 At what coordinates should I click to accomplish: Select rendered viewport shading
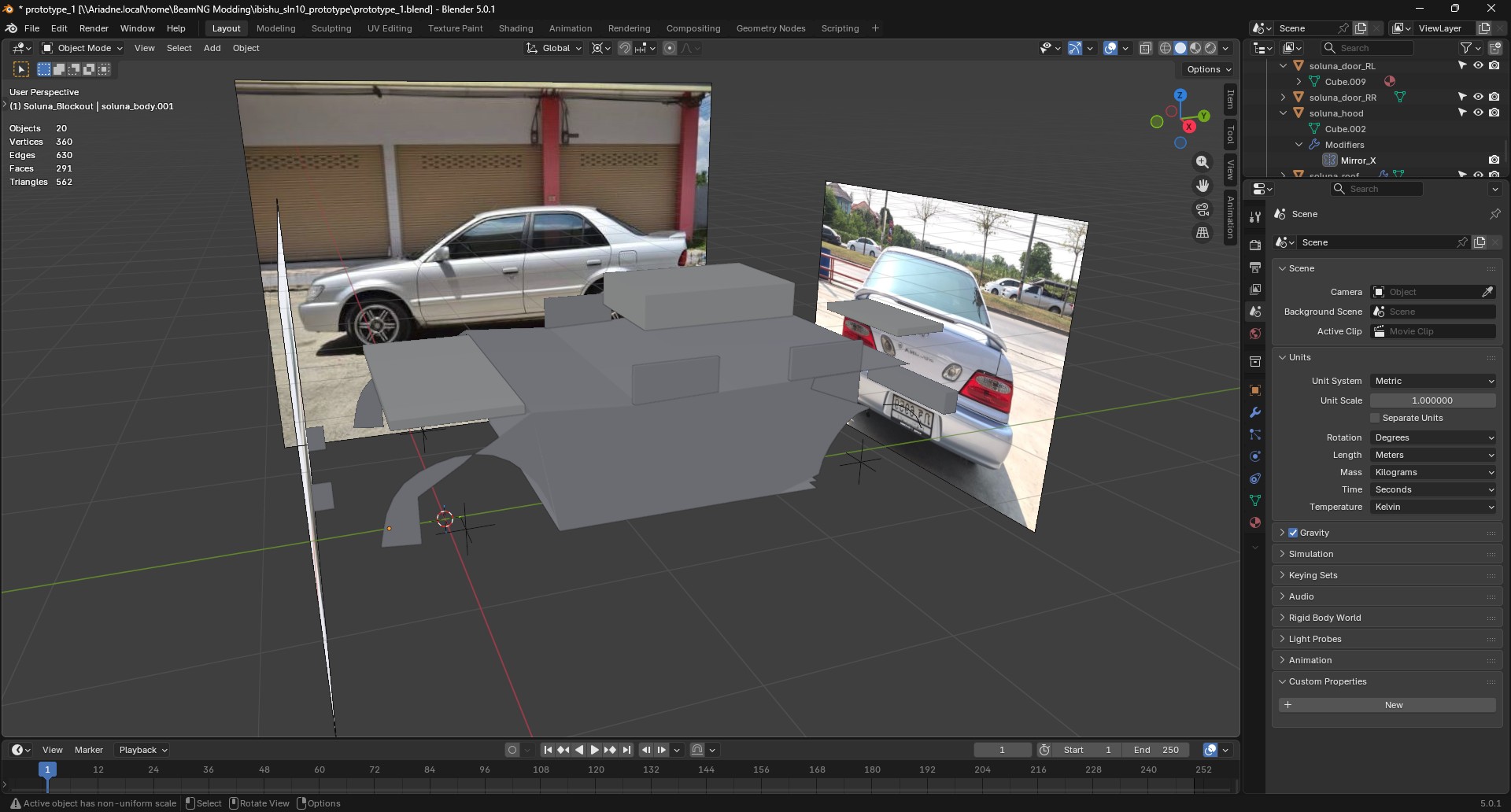pos(1210,48)
